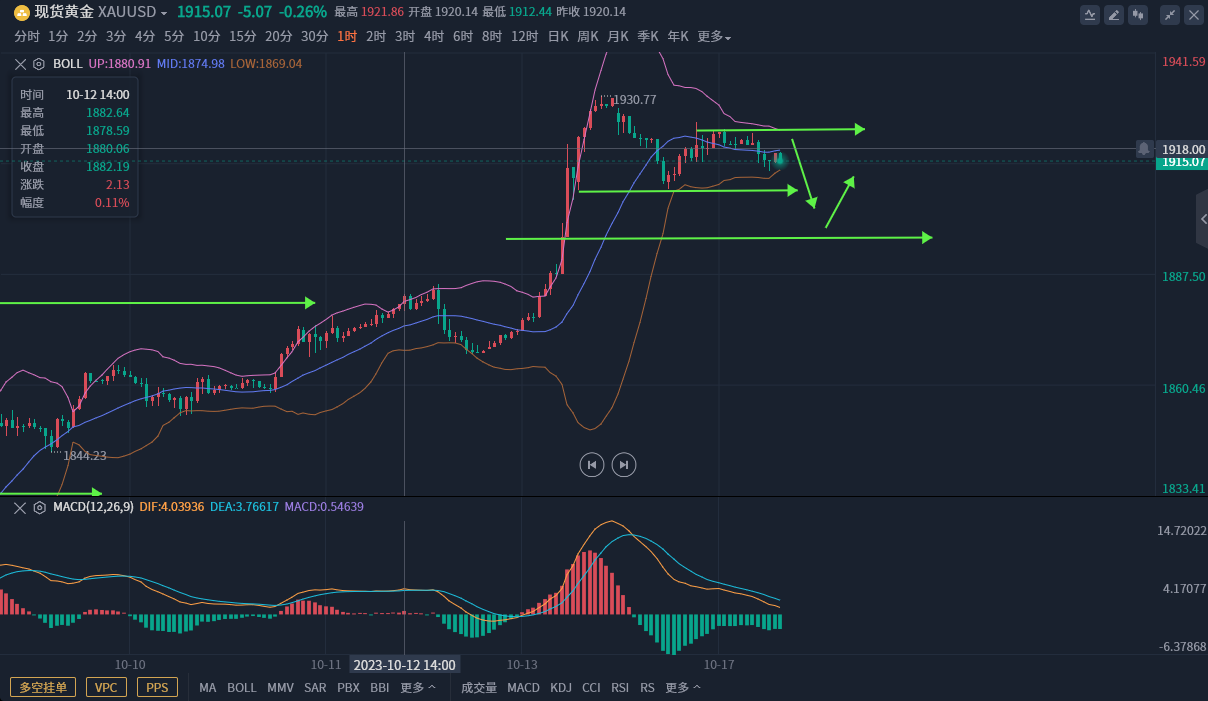Exit fullscreen via the shrink-arrows icon

[x=1170, y=14]
